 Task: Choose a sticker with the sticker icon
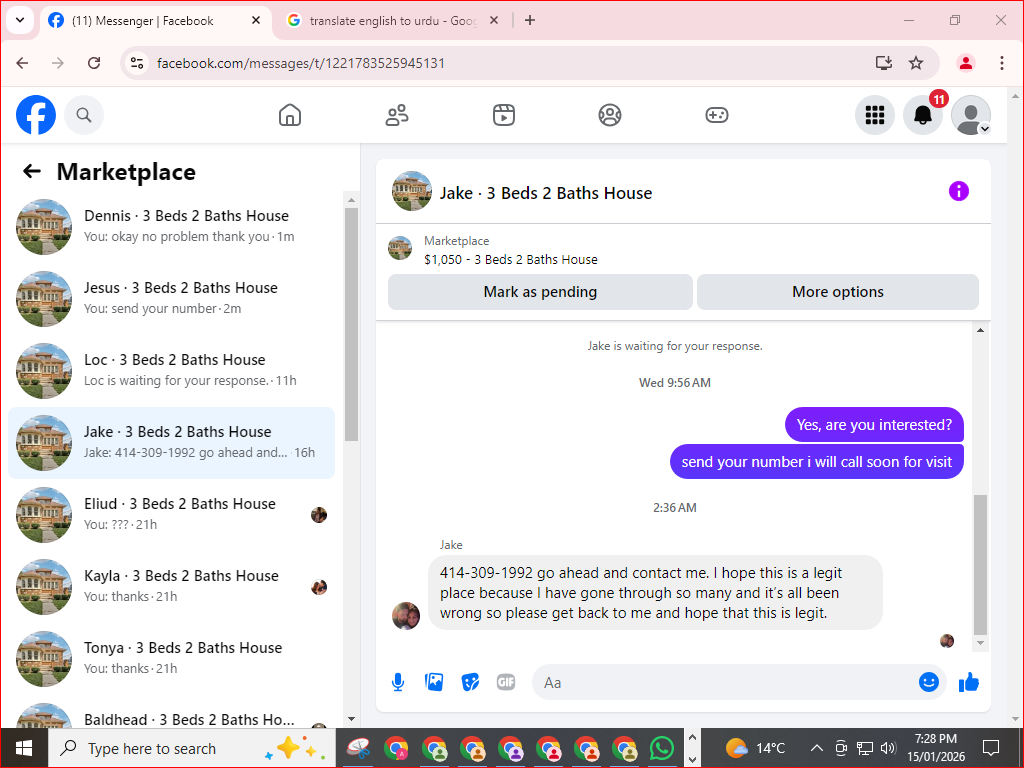tap(470, 682)
